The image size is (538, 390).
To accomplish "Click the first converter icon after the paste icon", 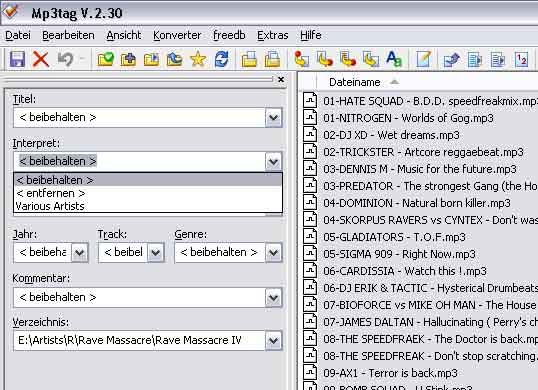I will [x=302, y=59].
